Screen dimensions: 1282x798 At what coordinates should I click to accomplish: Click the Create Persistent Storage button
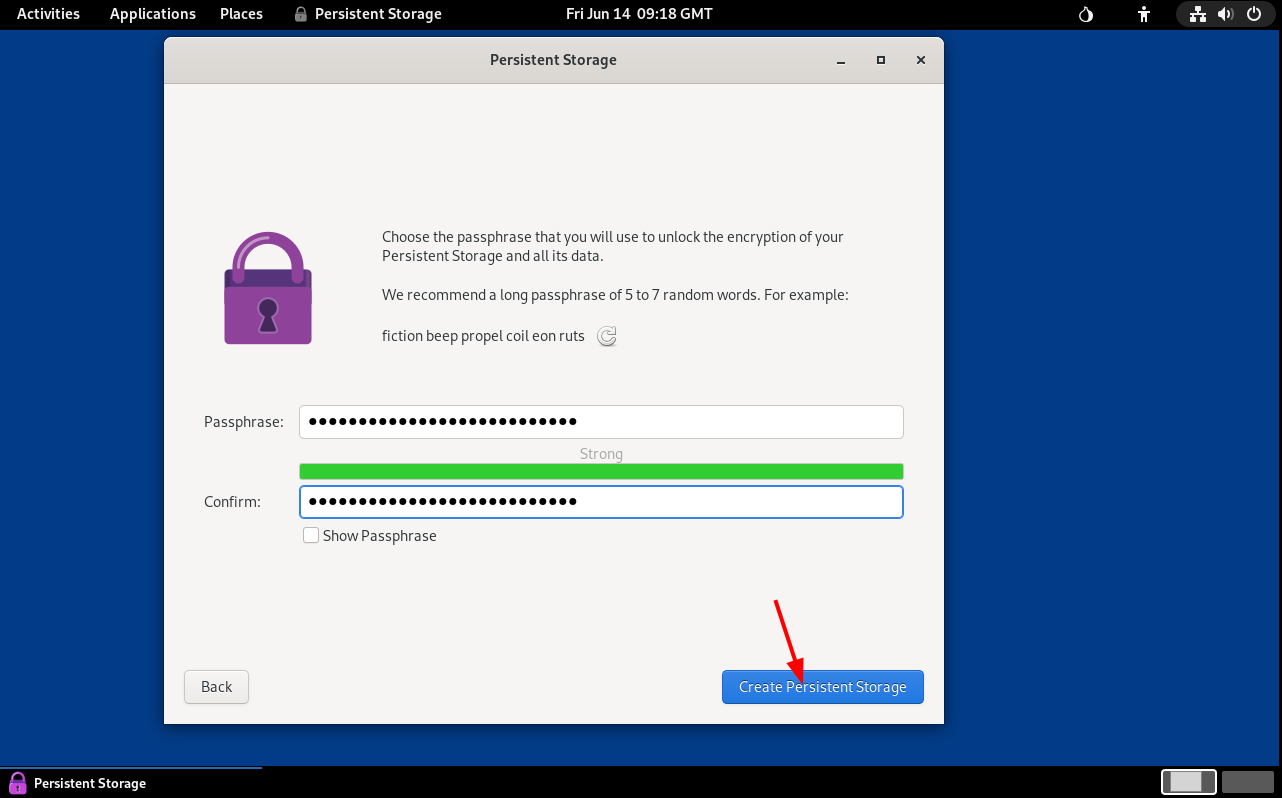pyautogui.click(x=822, y=687)
